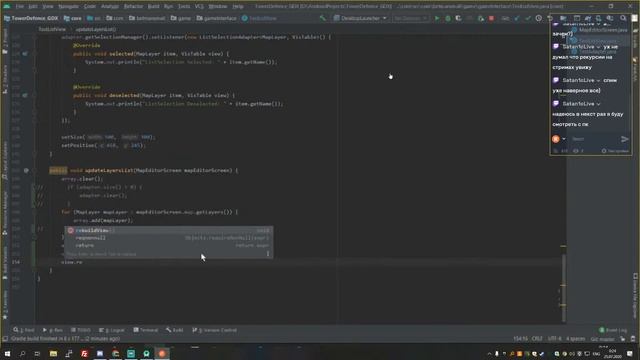Open the DesktopLauncher run configuration dropdown
This screenshot has height=360, width=640.
[x=360, y=18]
